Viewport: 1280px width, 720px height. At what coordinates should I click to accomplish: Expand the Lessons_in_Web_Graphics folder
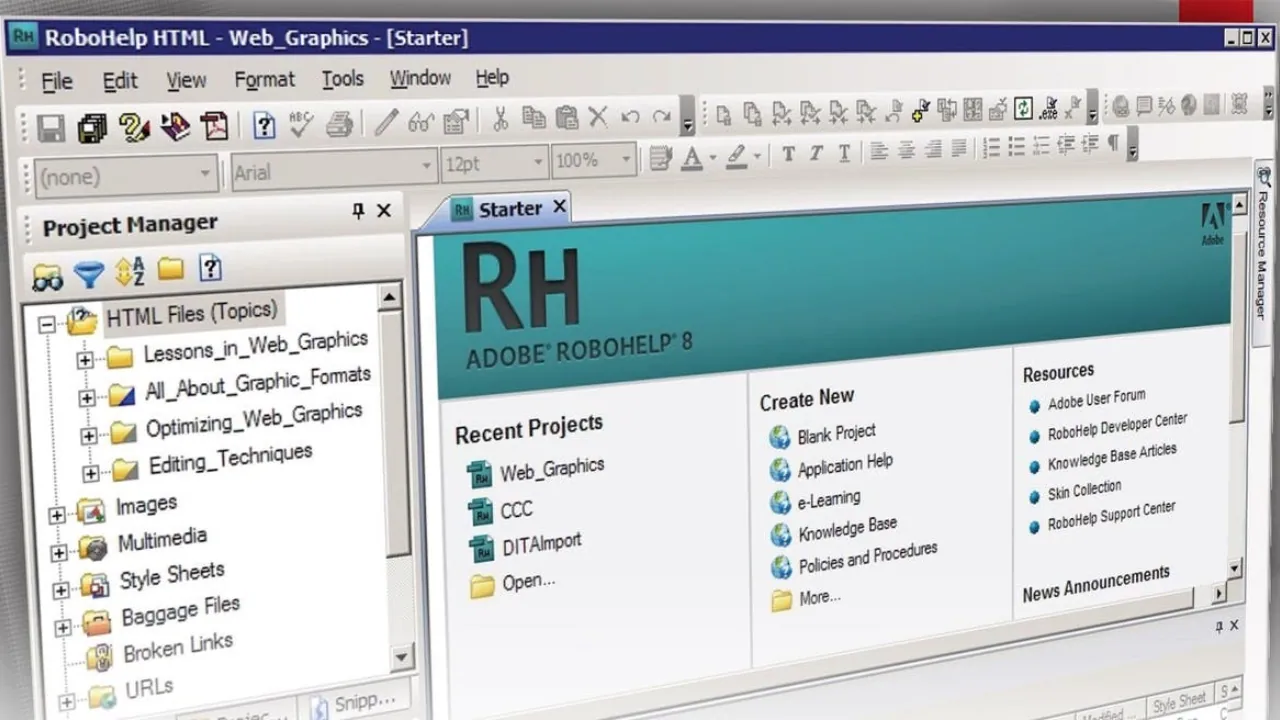click(84, 360)
